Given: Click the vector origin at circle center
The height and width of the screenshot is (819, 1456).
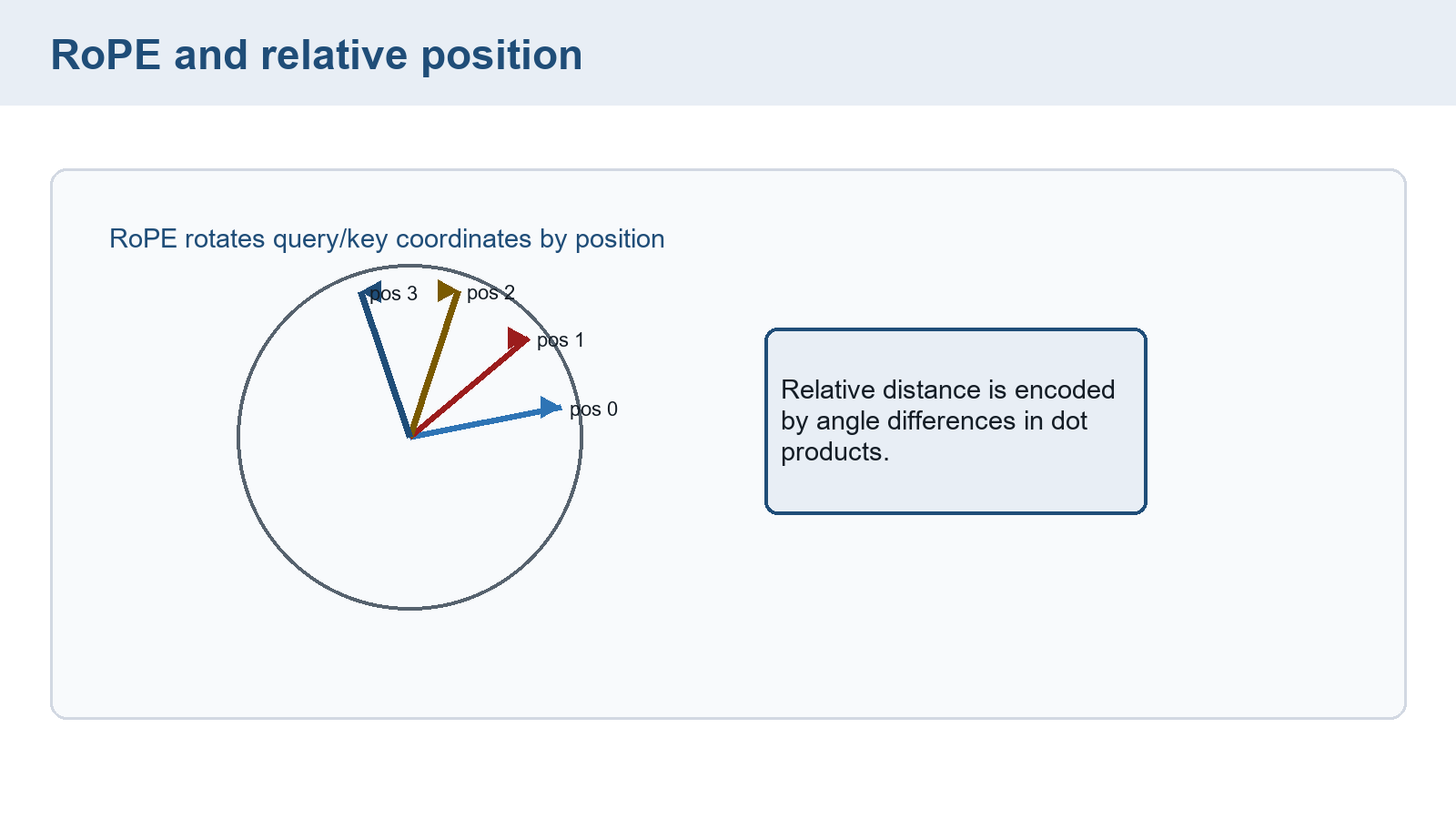Looking at the screenshot, I should [410, 437].
